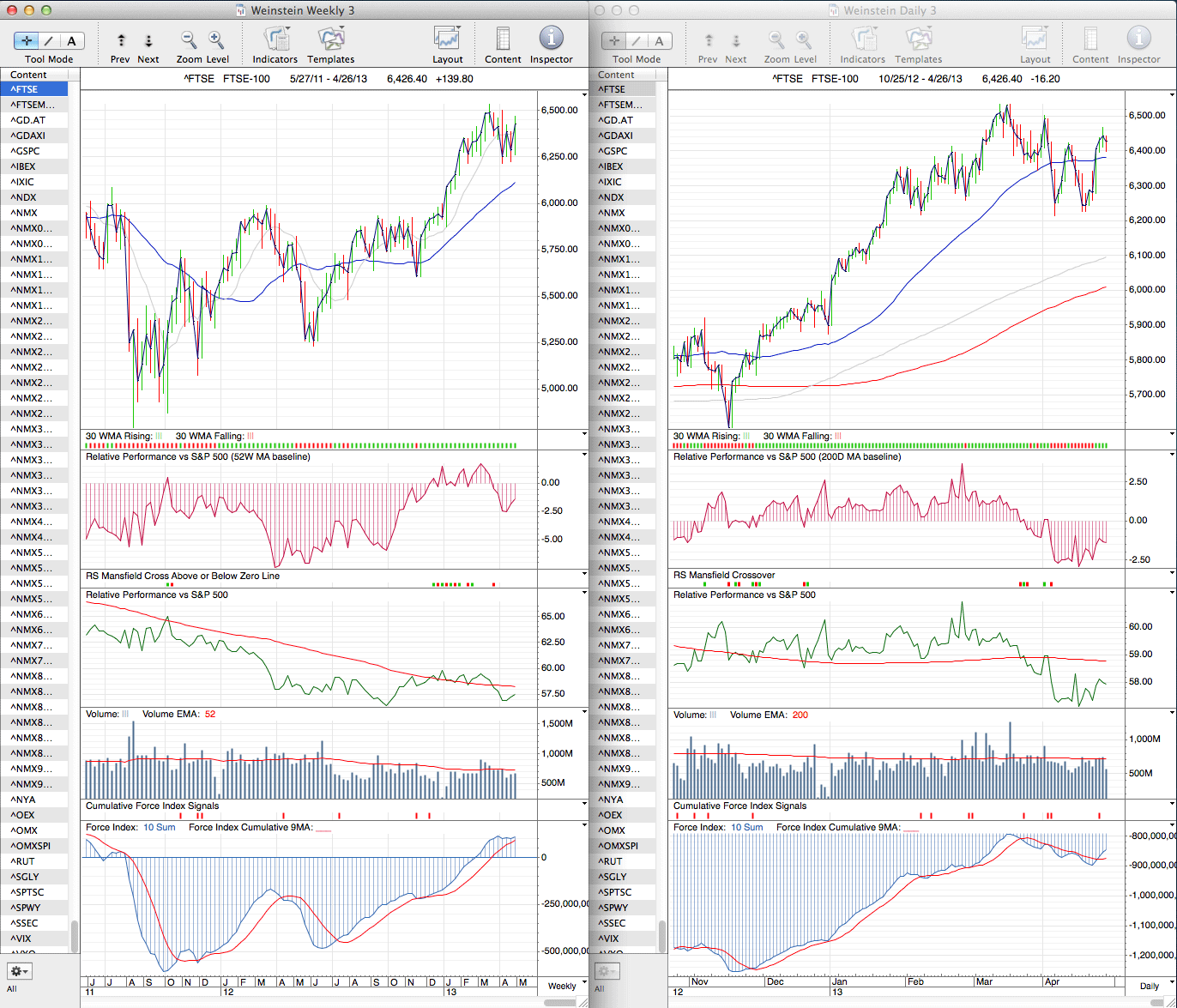This screenshot has height=1008, width=1177.
Task: Open the gear action menu below Weekly watchlist
Action: [19, 971]
